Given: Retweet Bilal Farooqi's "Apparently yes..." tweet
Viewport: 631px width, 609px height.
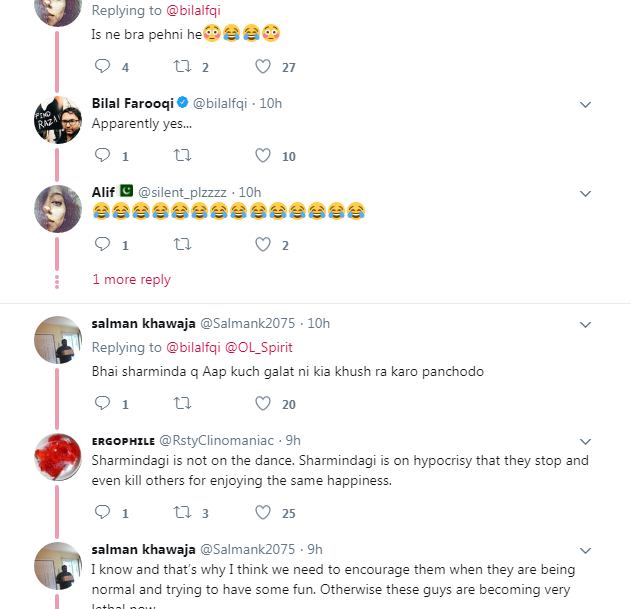Looking at the screenshot, I should click(182, 156).
